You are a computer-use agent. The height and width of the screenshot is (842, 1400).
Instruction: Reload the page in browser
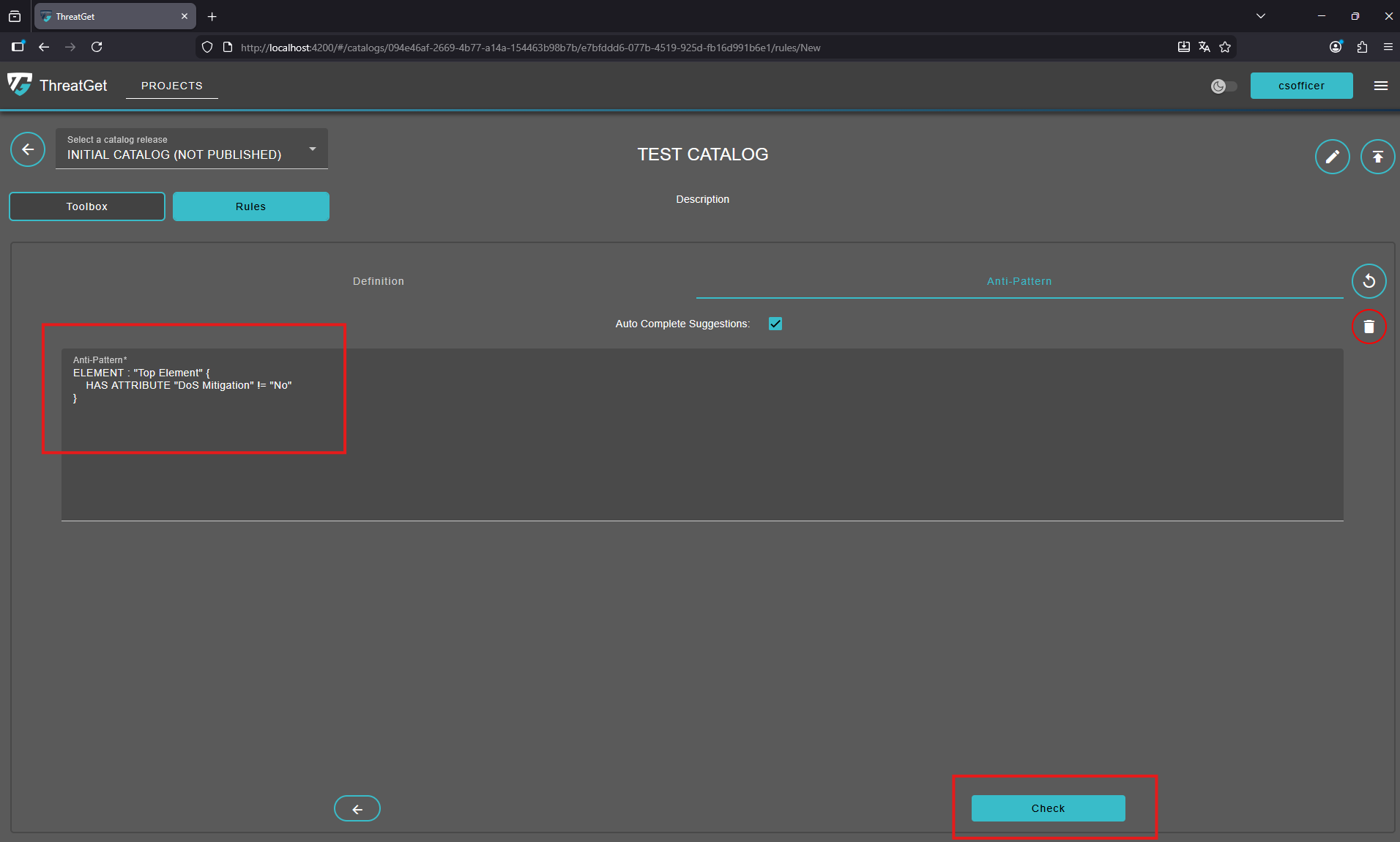click(x=97, y=47)
